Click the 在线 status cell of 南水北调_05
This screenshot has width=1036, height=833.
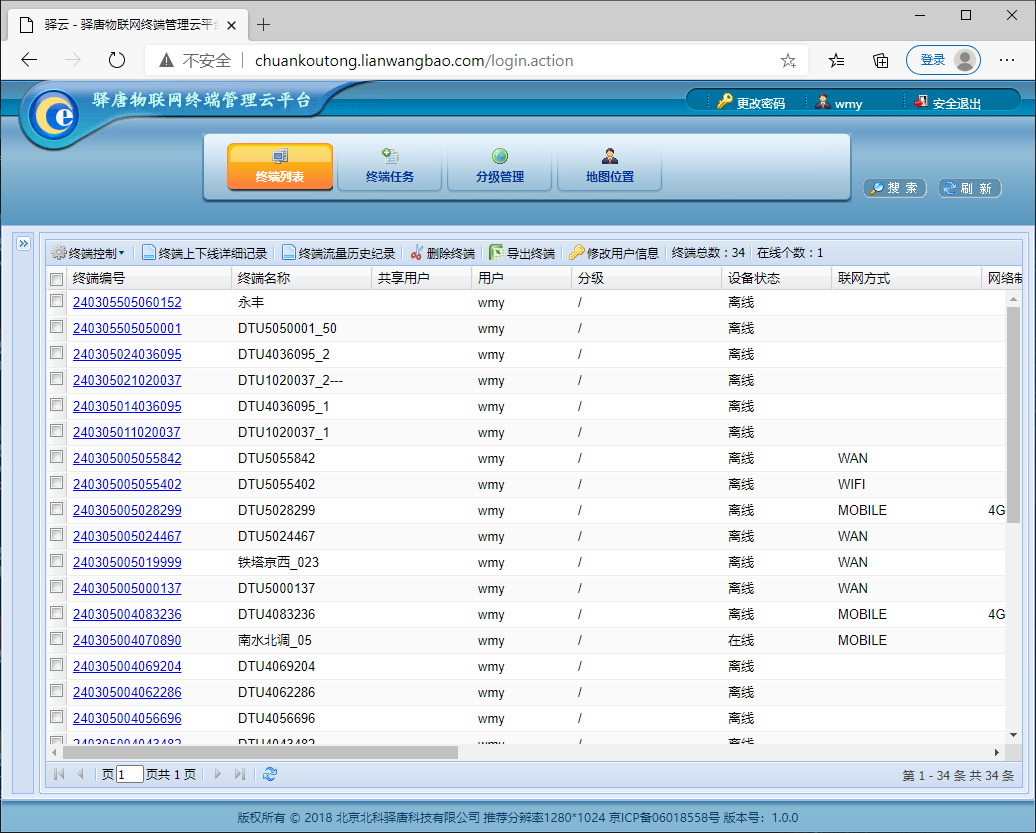(x=741, y=640)
